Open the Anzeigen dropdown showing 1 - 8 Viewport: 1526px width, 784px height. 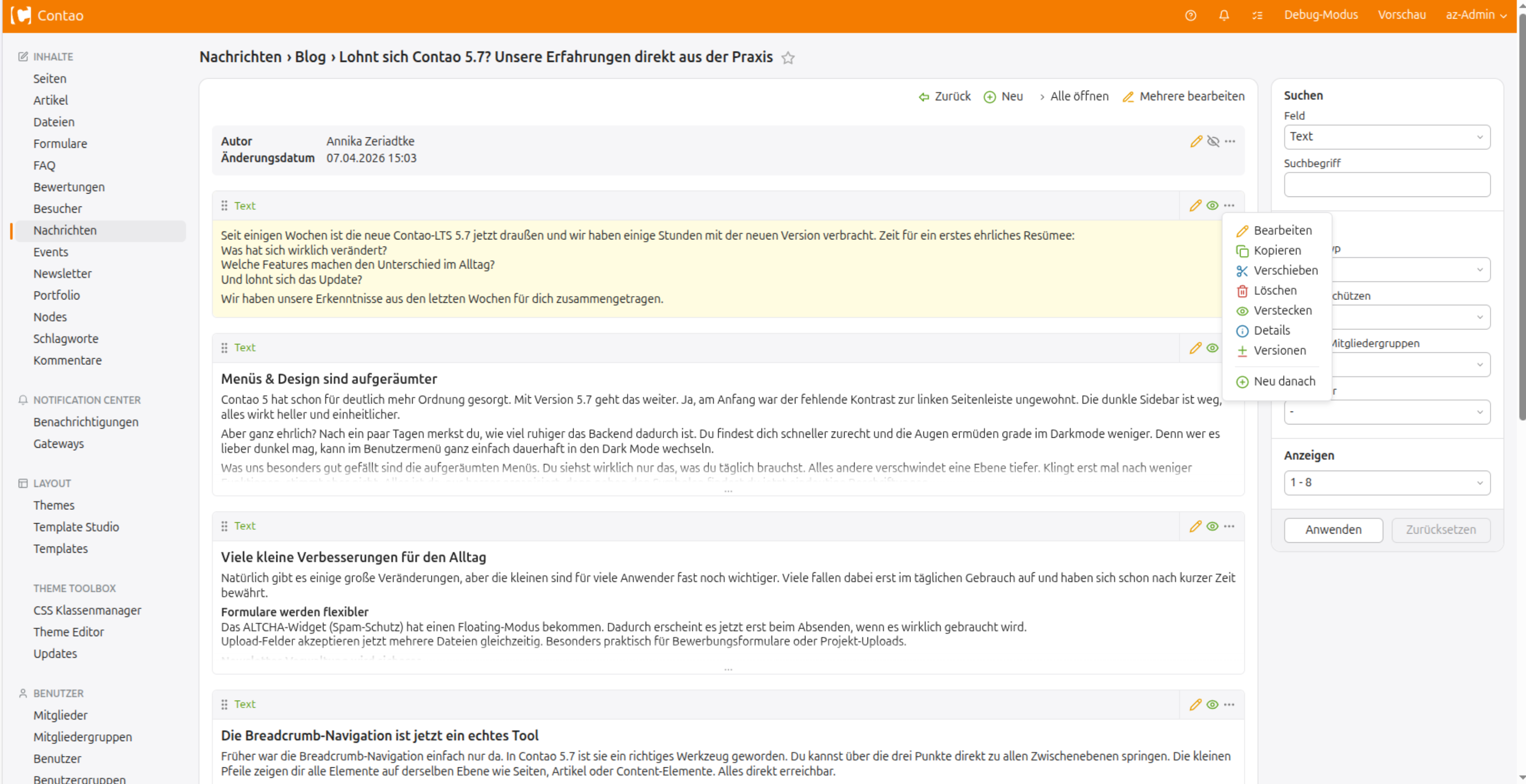coord(1386,483)
